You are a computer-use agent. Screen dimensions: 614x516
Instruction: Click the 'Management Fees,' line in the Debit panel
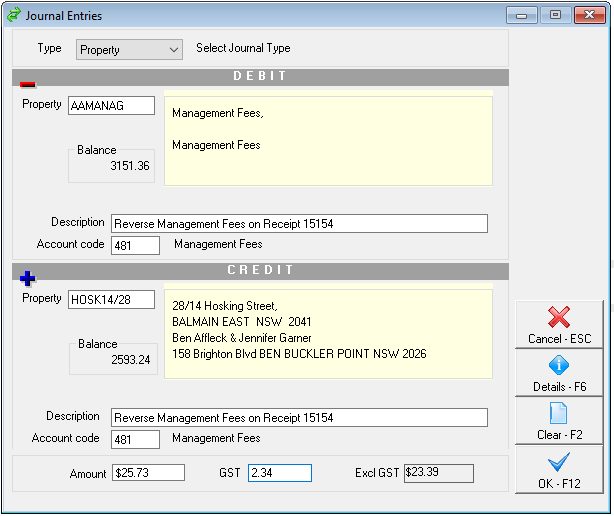pyautogui.click(x=218, y=113)
